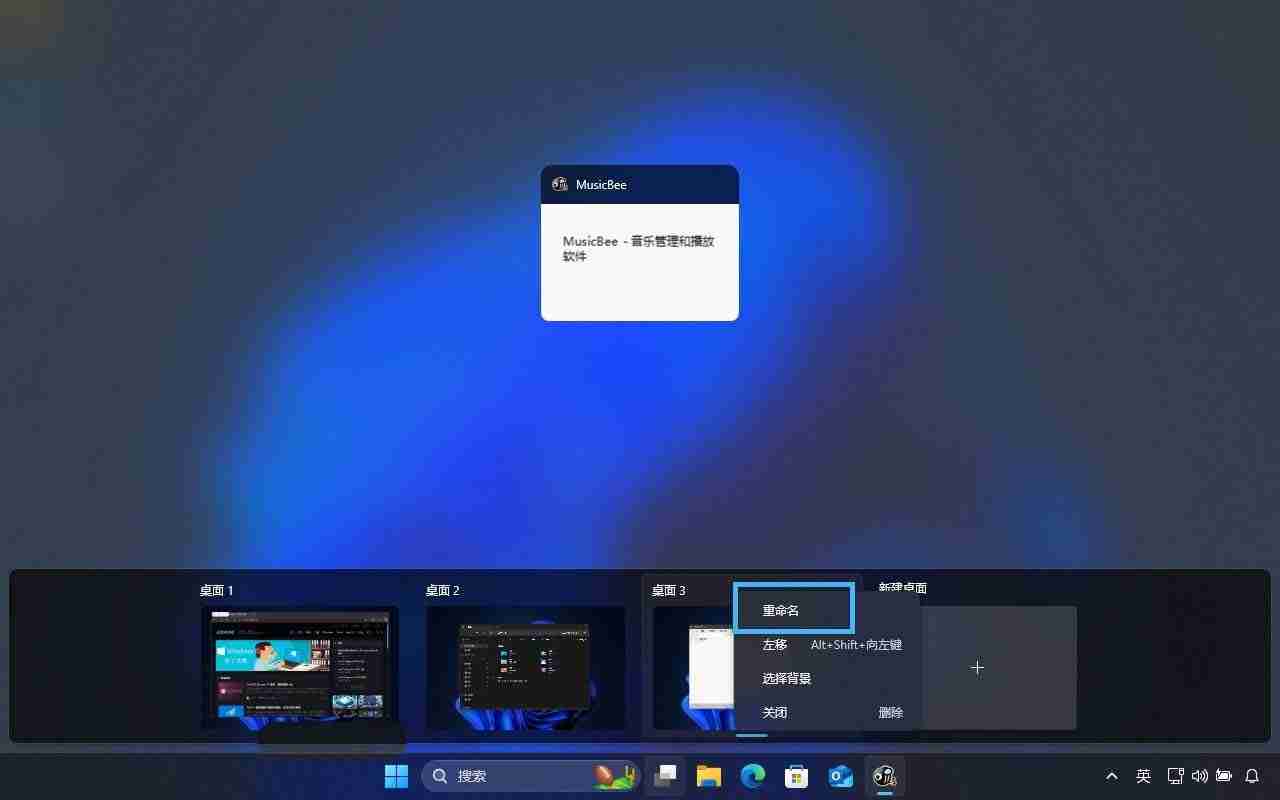1280x800 pixels.
Task: Open the notifications bell
Action: (1252, 775)
